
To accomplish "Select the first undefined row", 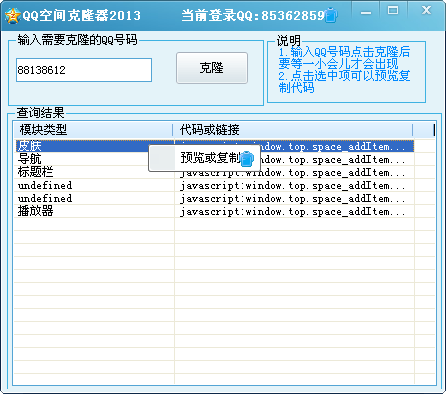I will click(215, 185).
